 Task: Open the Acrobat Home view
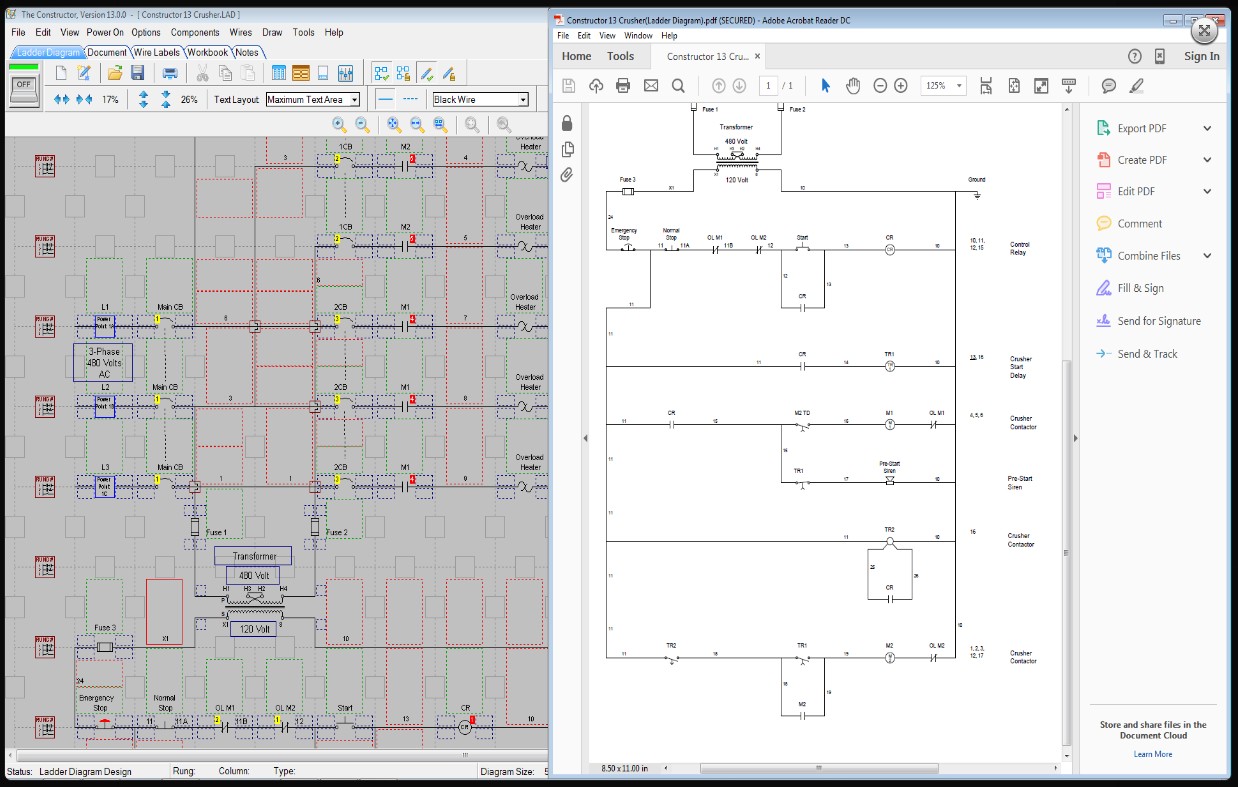(577, 56)
